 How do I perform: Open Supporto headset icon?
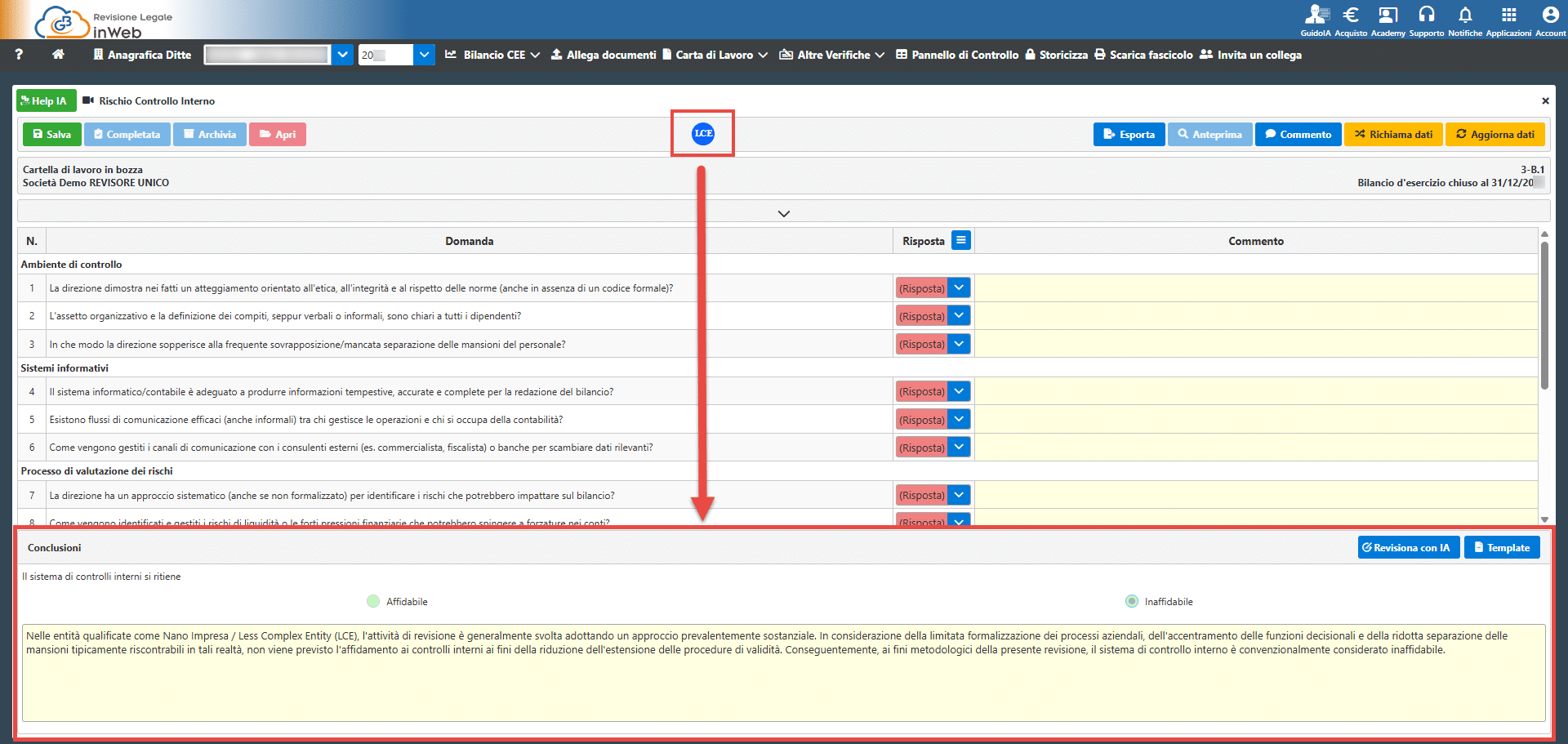pos(1427,15)
